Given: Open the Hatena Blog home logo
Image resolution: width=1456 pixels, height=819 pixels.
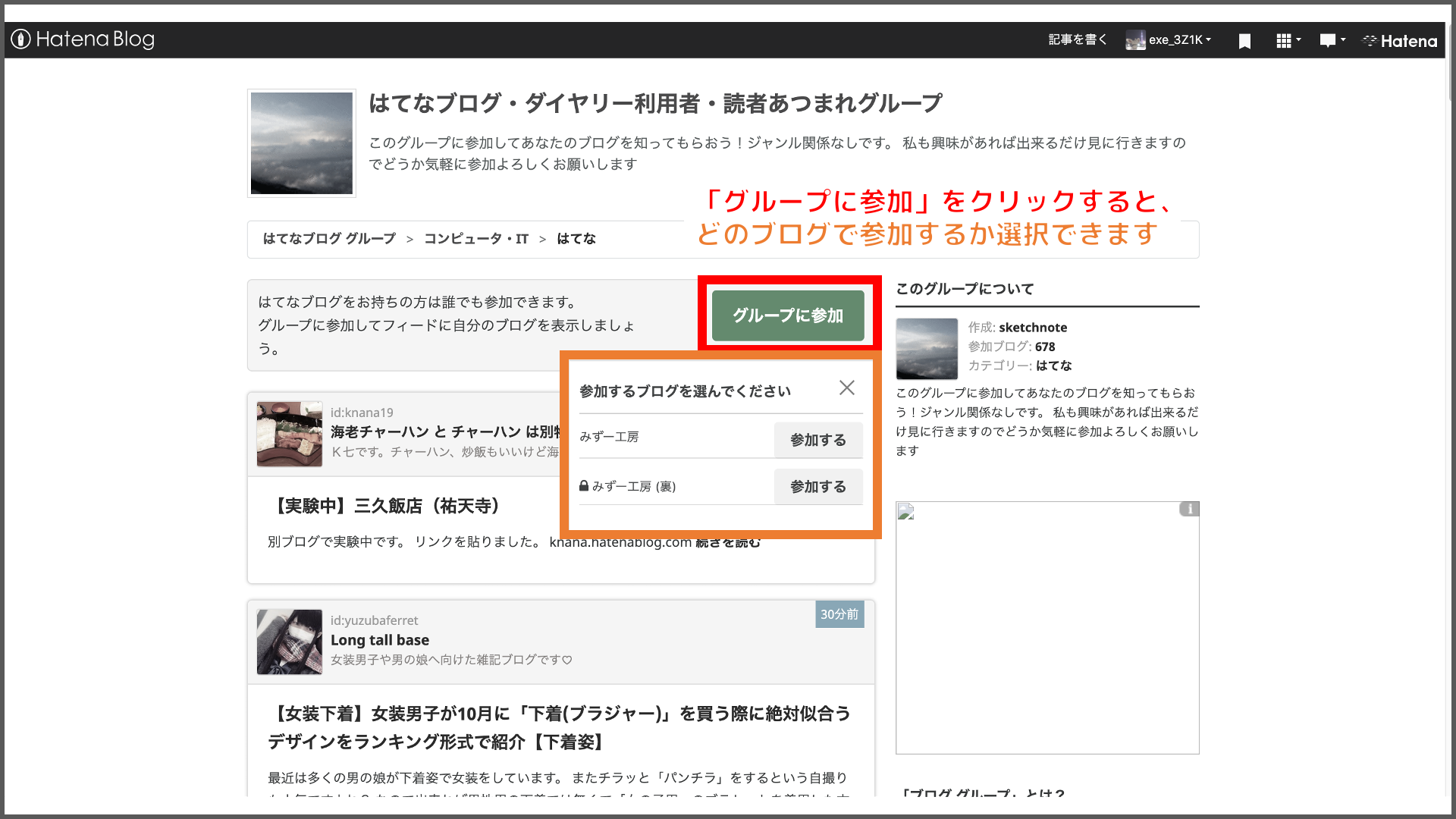Looking at the screenshot, I should pyautogui.click(x=83, y=39).
